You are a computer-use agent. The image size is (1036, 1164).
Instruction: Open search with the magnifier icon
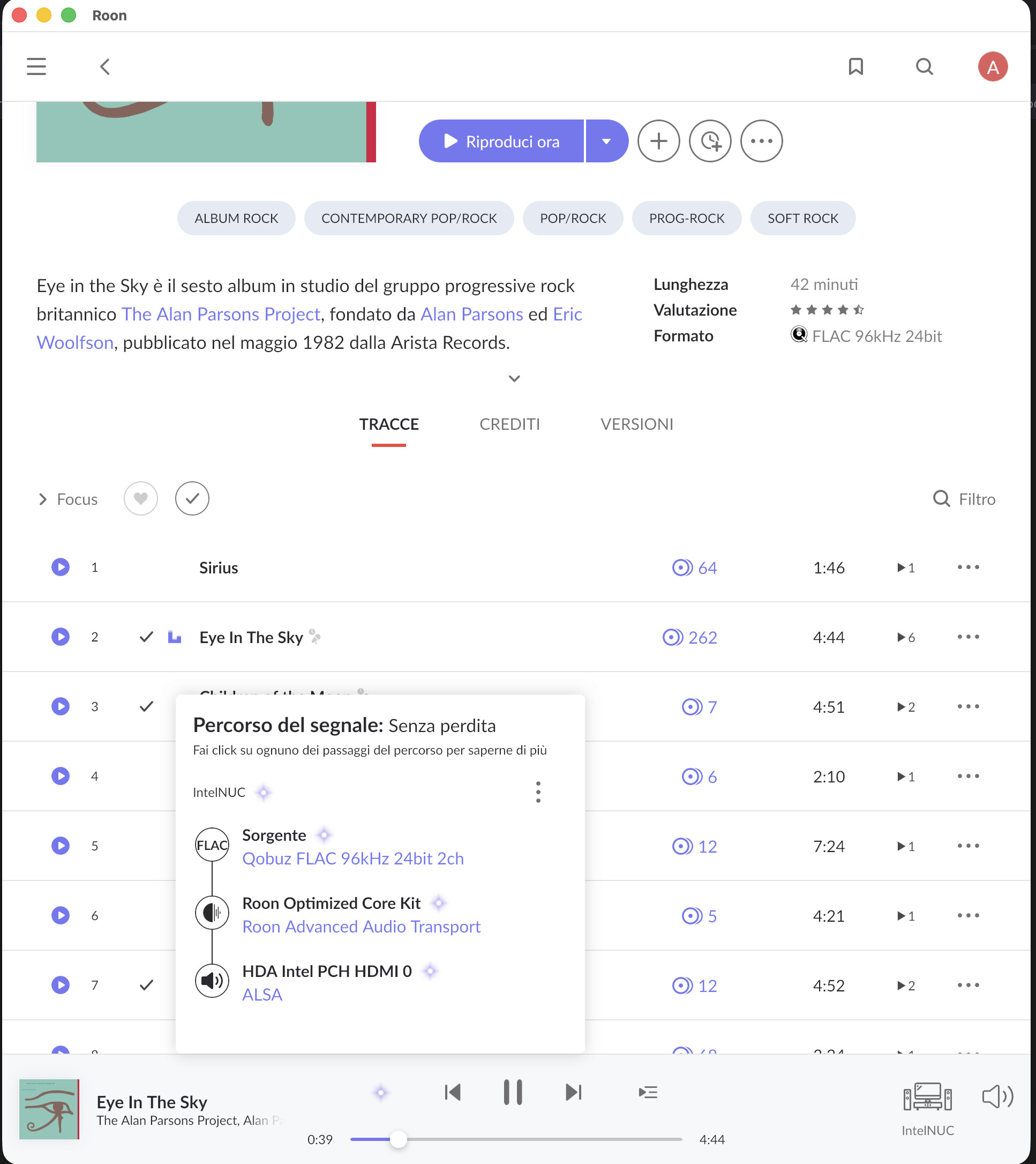tap(924, 66)
